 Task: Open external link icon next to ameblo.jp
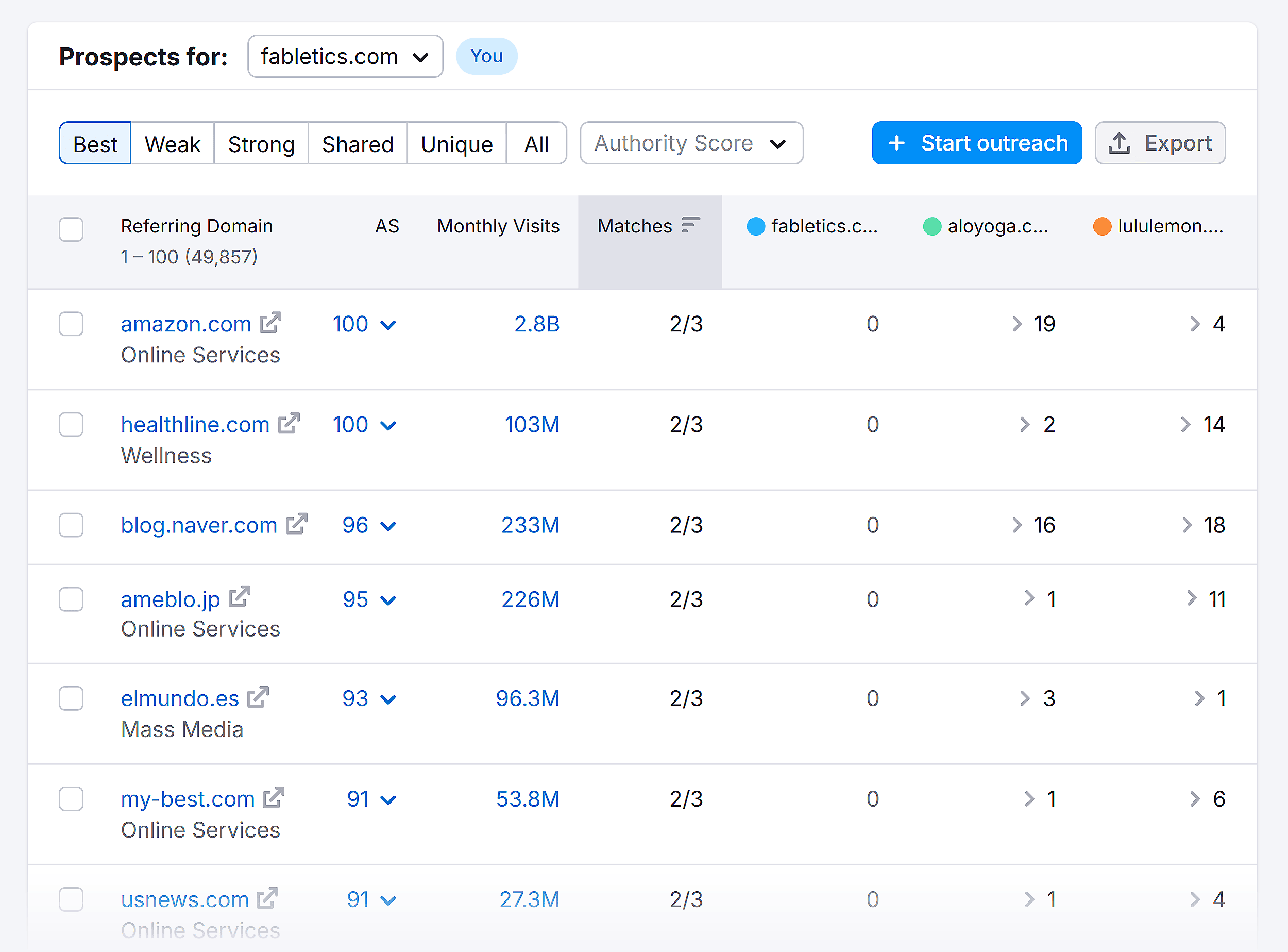coord(239,597)
